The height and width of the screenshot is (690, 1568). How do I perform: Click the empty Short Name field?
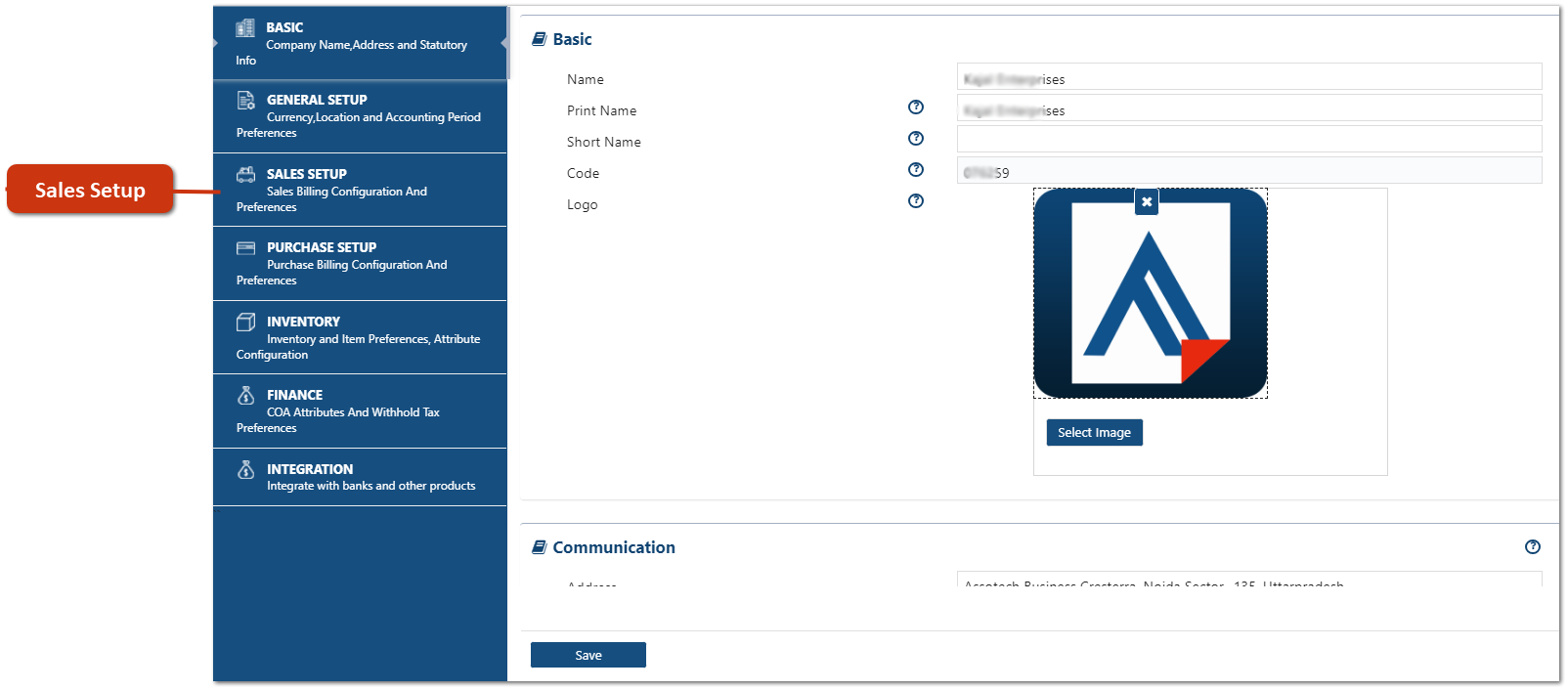pos(1249,139)
